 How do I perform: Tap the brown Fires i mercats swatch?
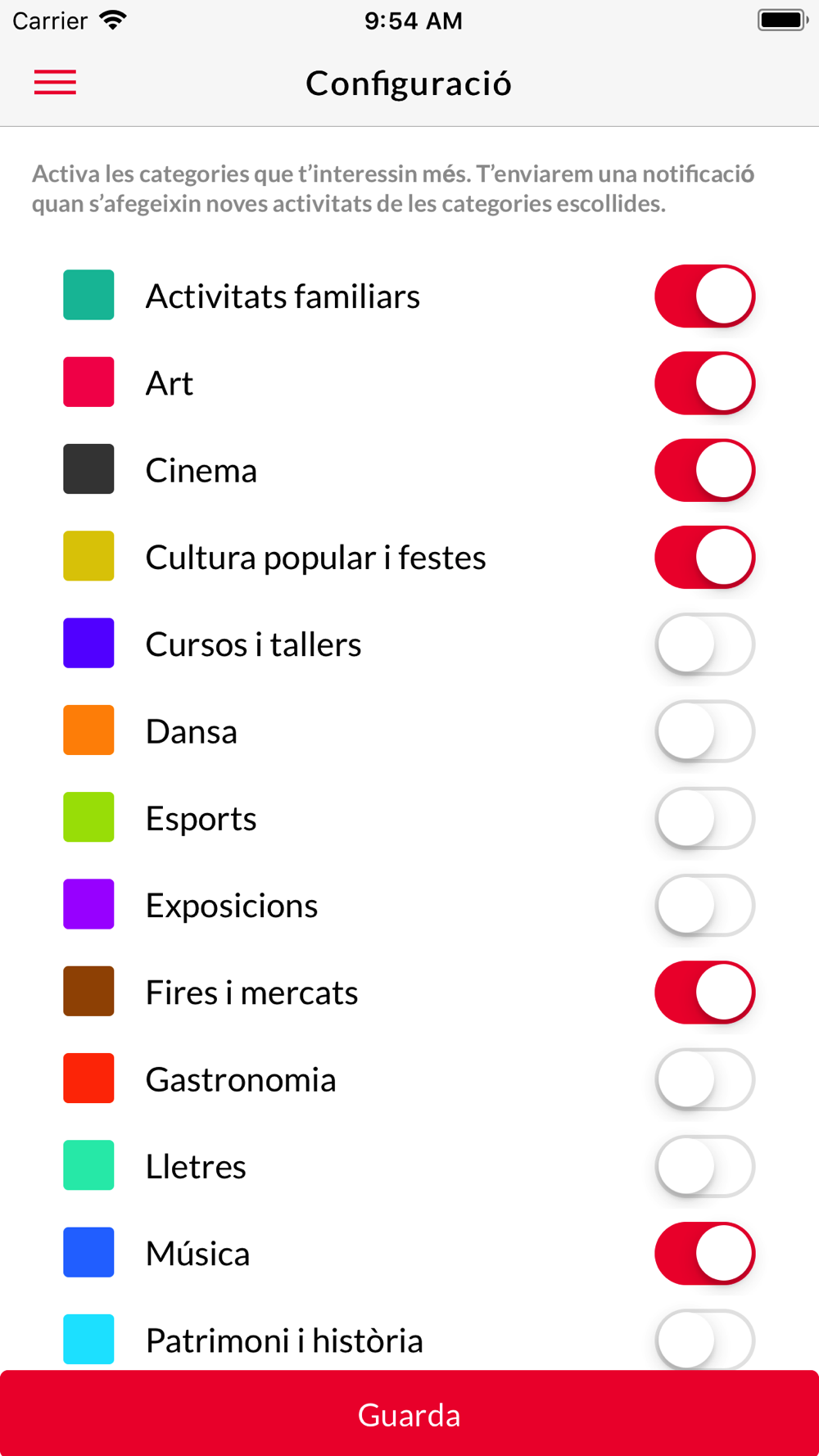click(88, 991)
